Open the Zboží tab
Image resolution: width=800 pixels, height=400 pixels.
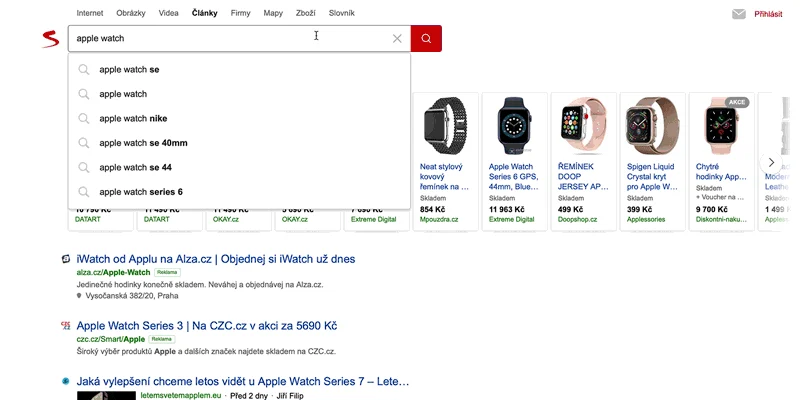pos(306,13)
